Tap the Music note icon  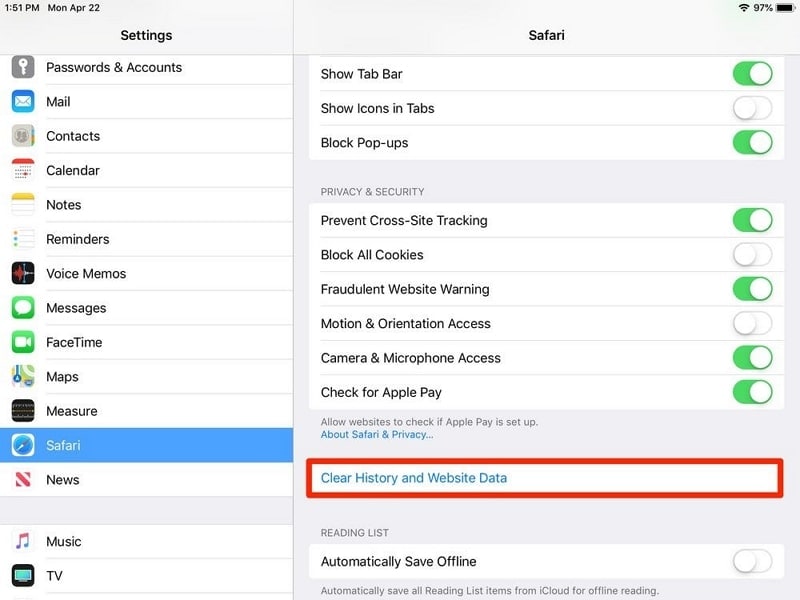click(x=23, y=541)
